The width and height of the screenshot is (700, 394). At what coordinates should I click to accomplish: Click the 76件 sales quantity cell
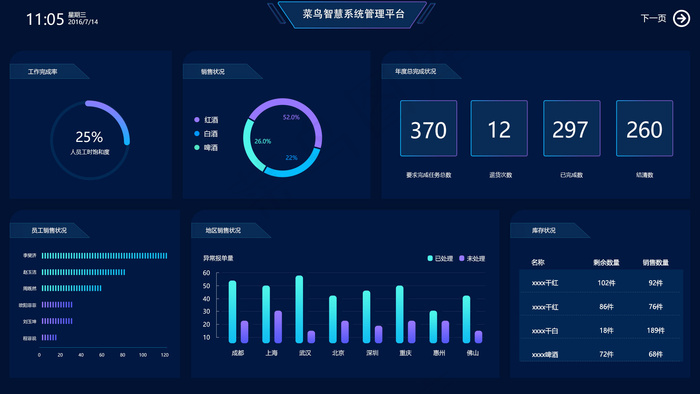click(x=655, y=307)
